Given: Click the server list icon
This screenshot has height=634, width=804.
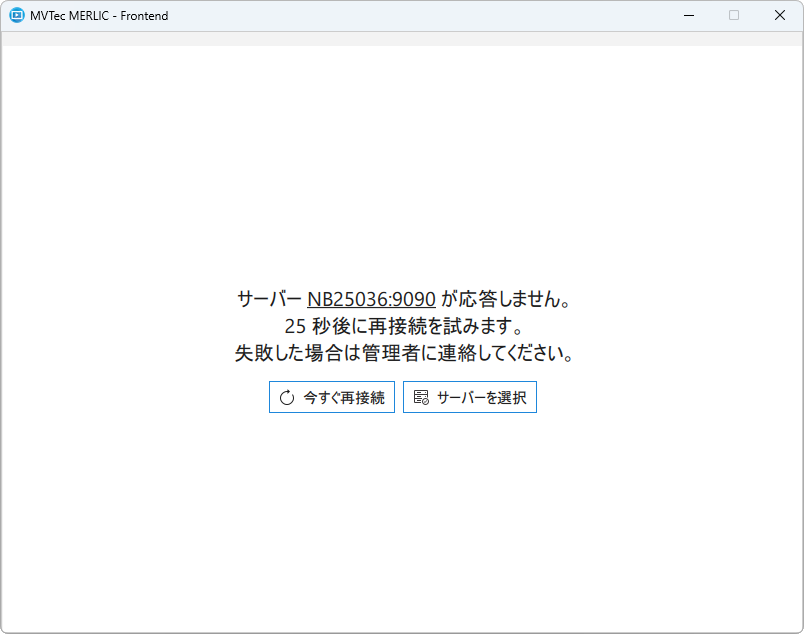Looking at the screenshot, I should click(x=421, y=397).
